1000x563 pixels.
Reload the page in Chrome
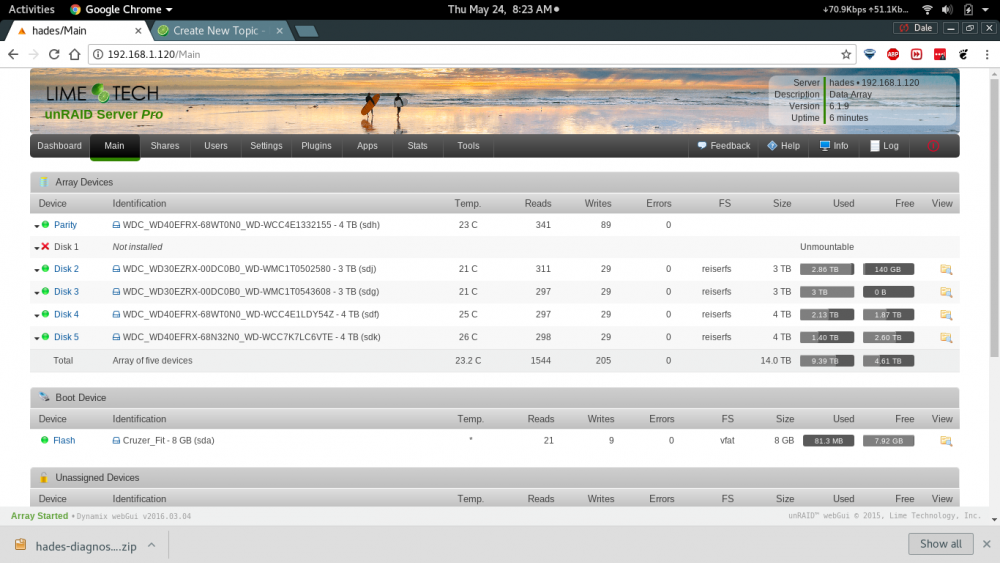tap(54, 54)
